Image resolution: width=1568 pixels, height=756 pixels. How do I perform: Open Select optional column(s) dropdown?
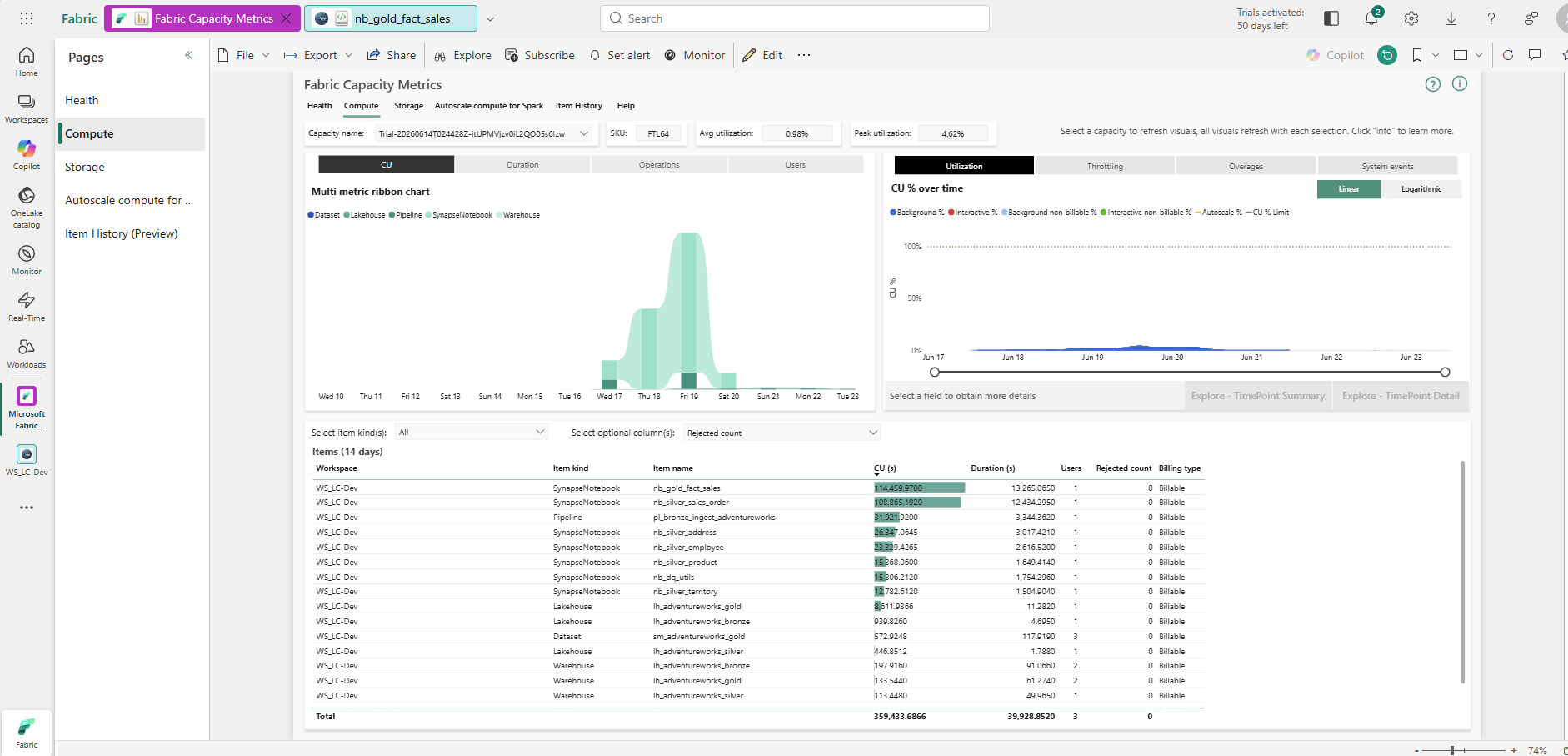[x=782, y=433]
